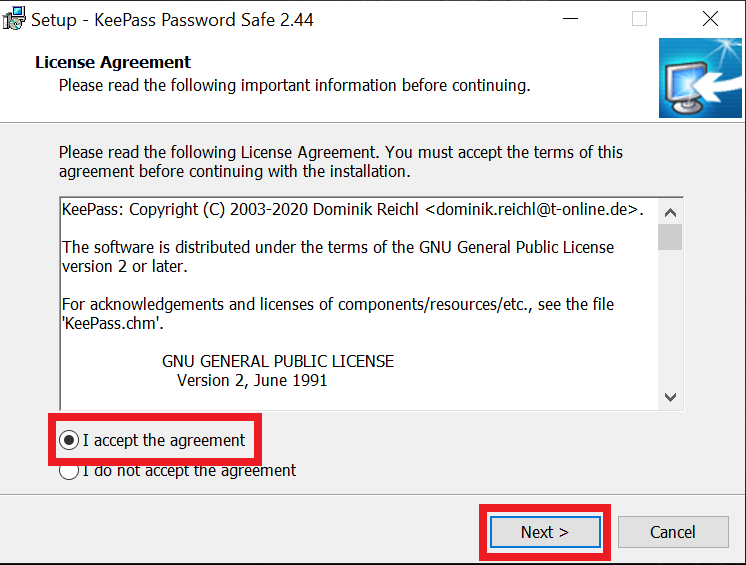Minimize the Setup window
746x565 pixels.
pos(570,19)
